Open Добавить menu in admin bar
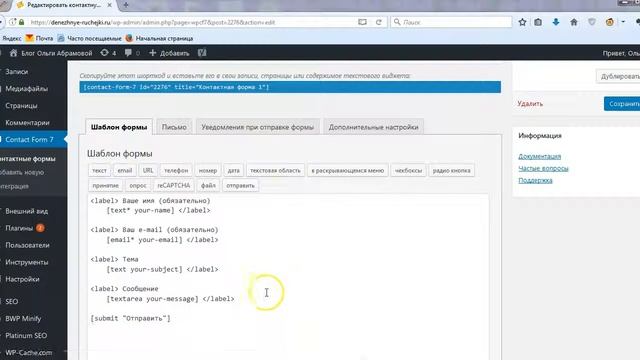 (169, 53)
